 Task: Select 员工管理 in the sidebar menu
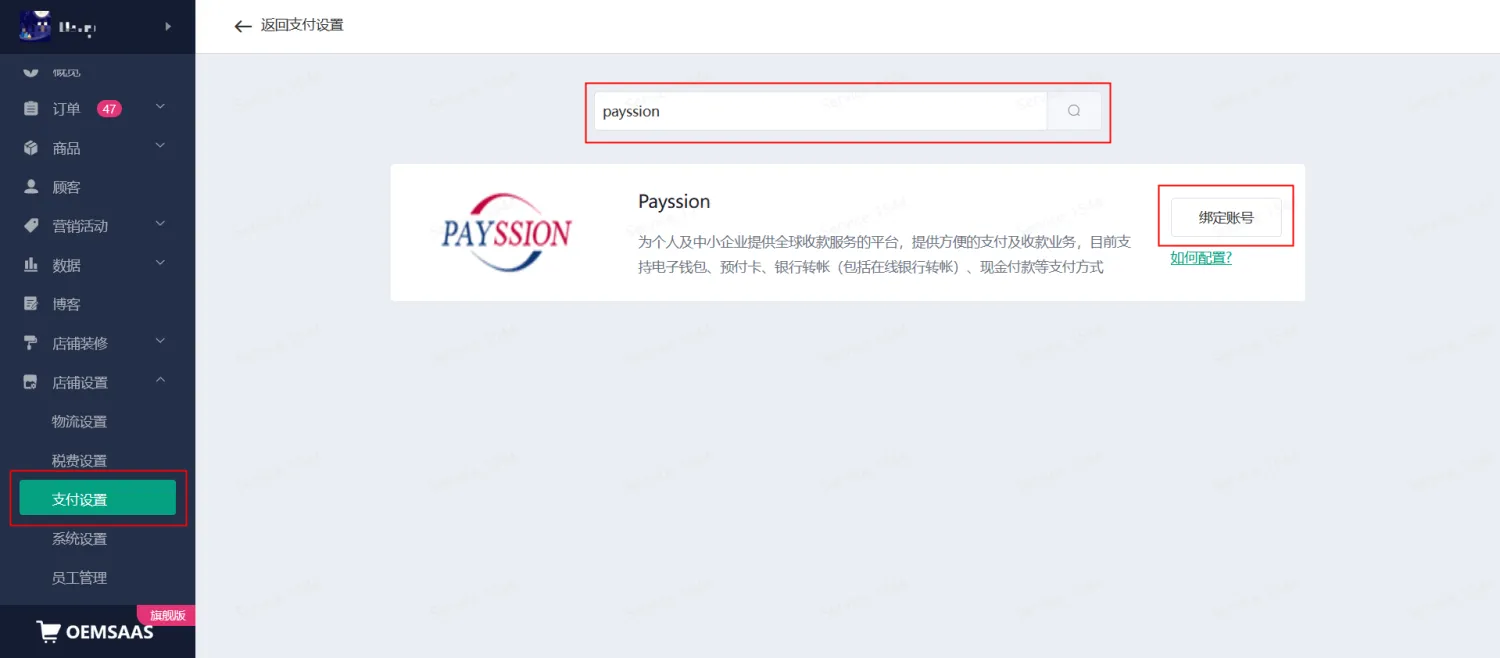coord(79,577)
